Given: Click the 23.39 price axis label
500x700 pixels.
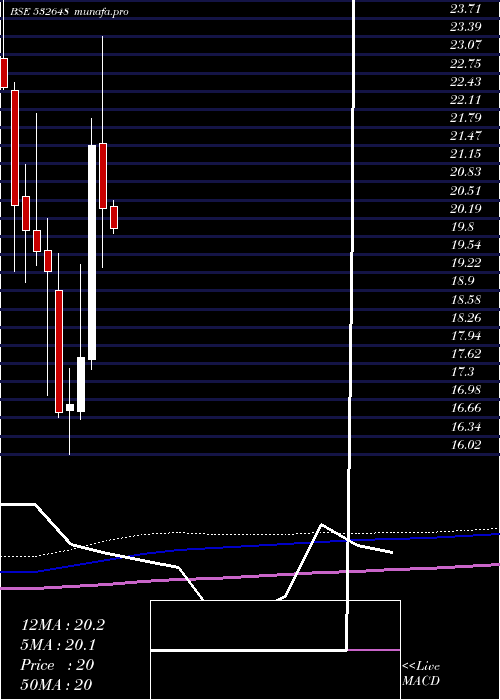Looking at the screenshot, I should click(x=466, y=27).
